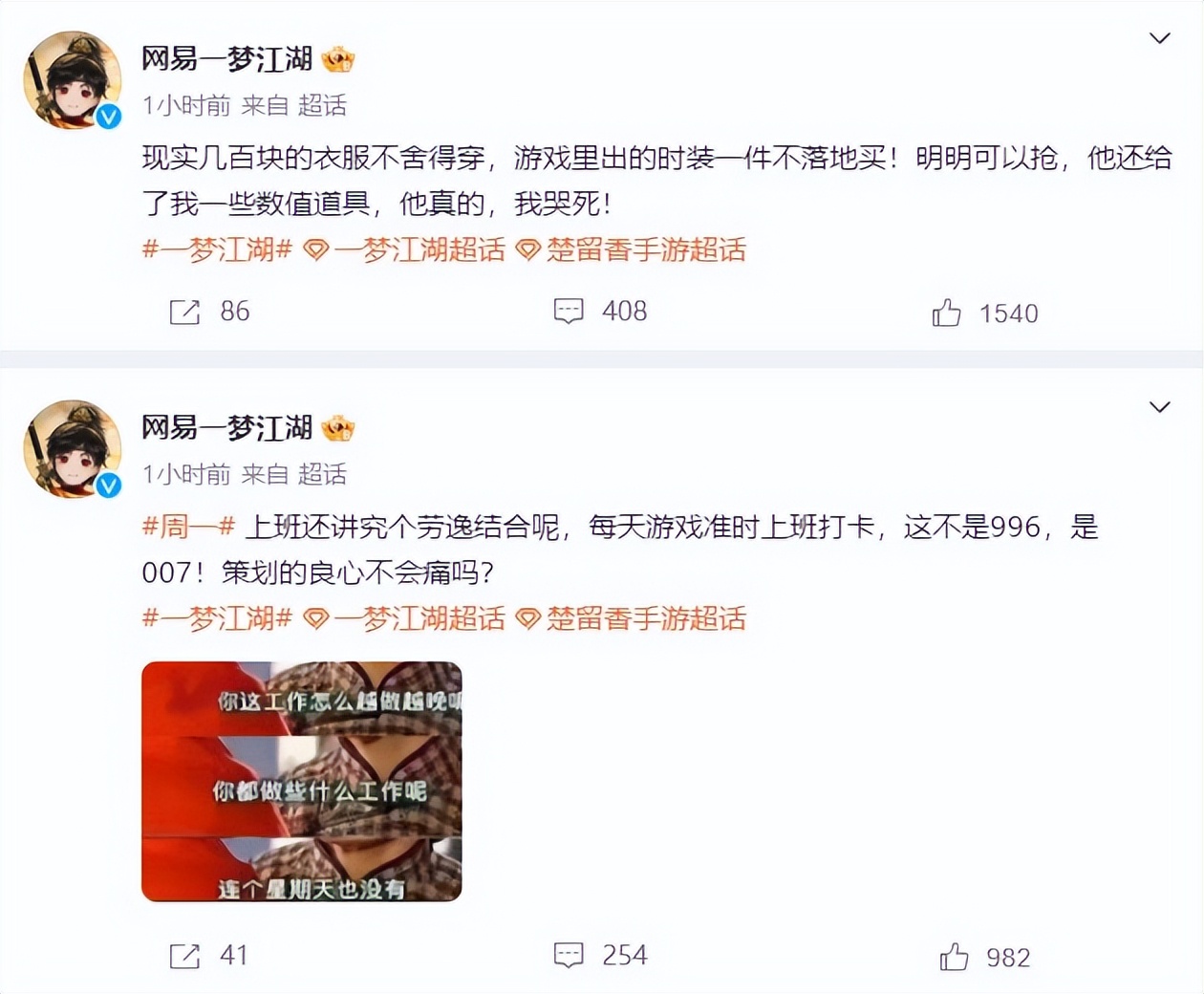Click the crown badge beside the second username
The image size is (1204, 994).
(338, 429)
